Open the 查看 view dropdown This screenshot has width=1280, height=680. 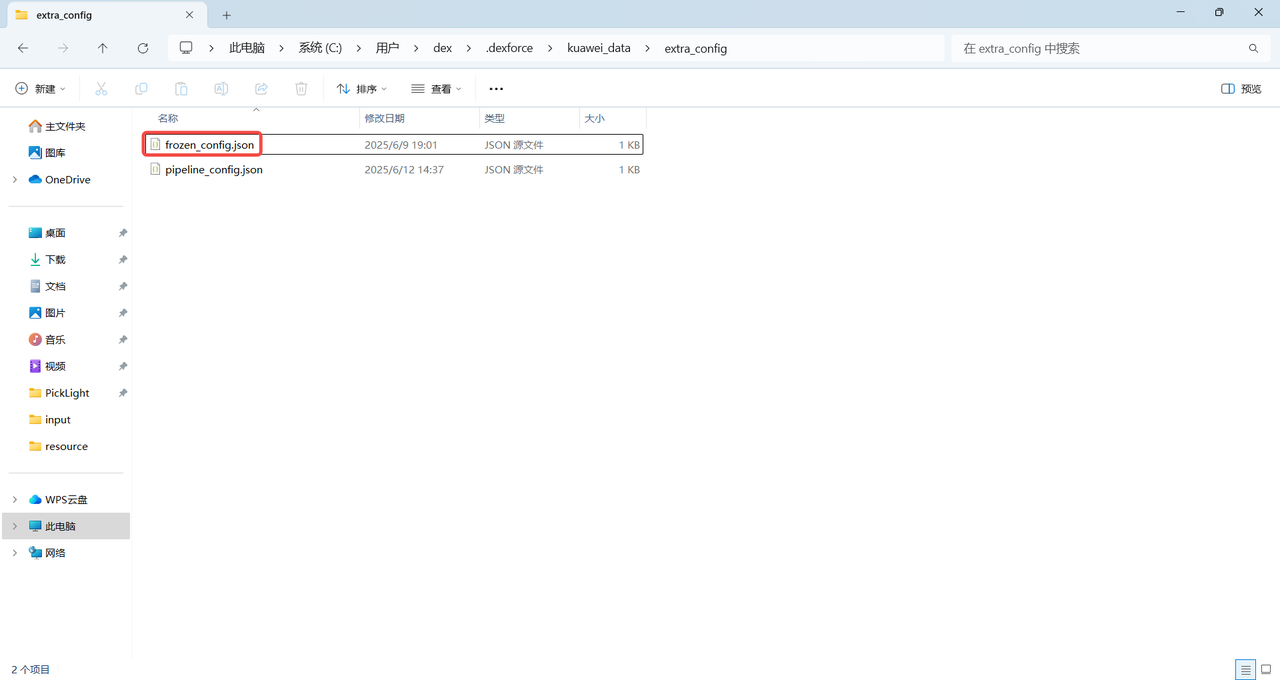[437, 89]
